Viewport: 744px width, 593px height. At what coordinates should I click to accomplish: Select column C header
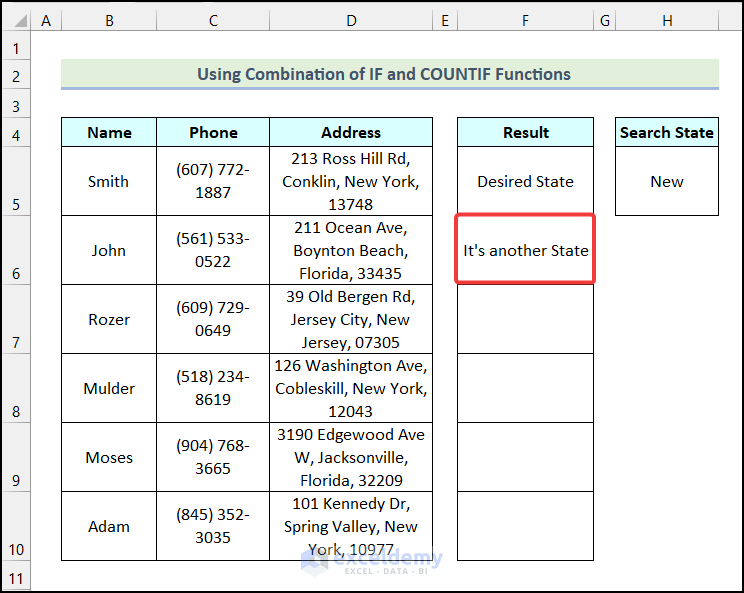[213, 21]
